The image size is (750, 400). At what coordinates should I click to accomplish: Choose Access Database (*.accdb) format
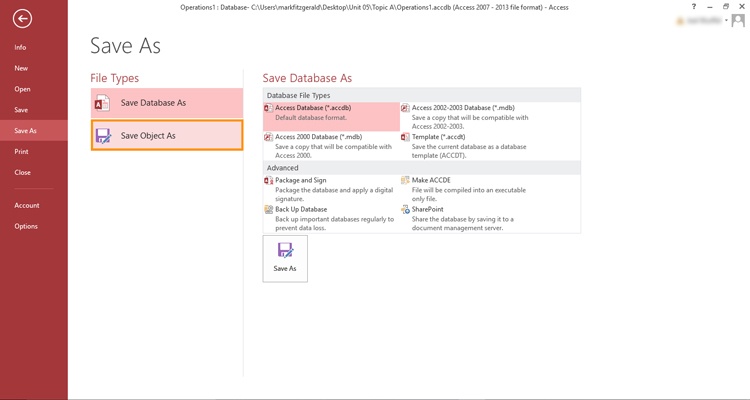point(331,116)
